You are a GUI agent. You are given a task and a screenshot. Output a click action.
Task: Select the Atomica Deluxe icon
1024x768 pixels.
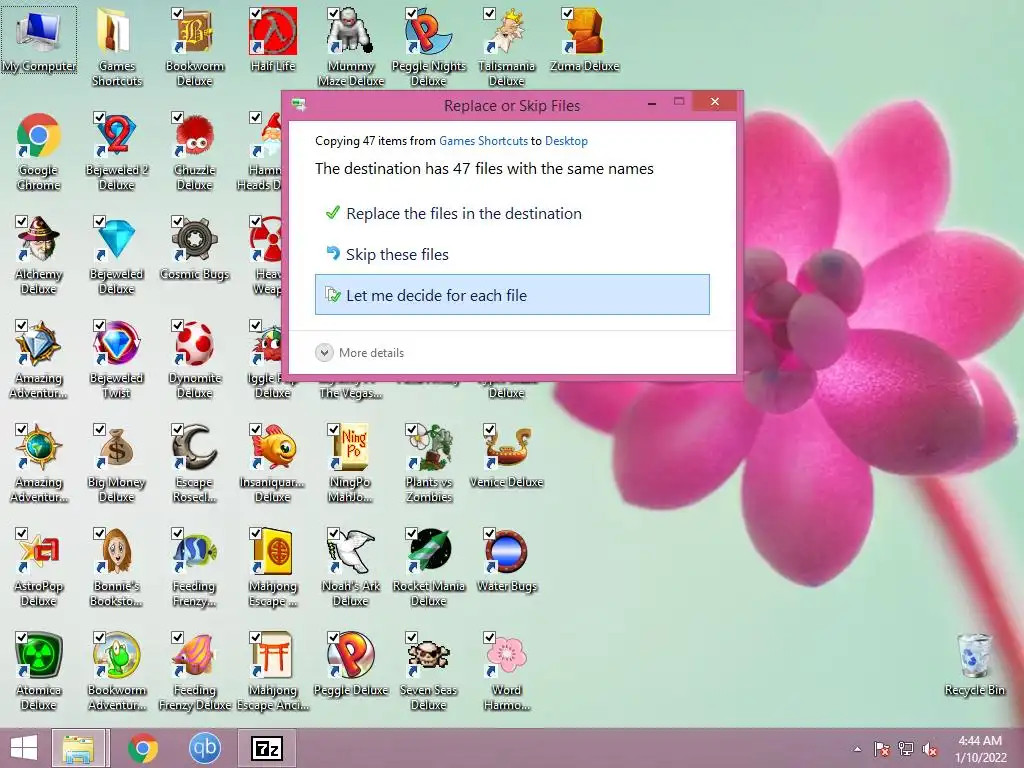tap(39, 656)
